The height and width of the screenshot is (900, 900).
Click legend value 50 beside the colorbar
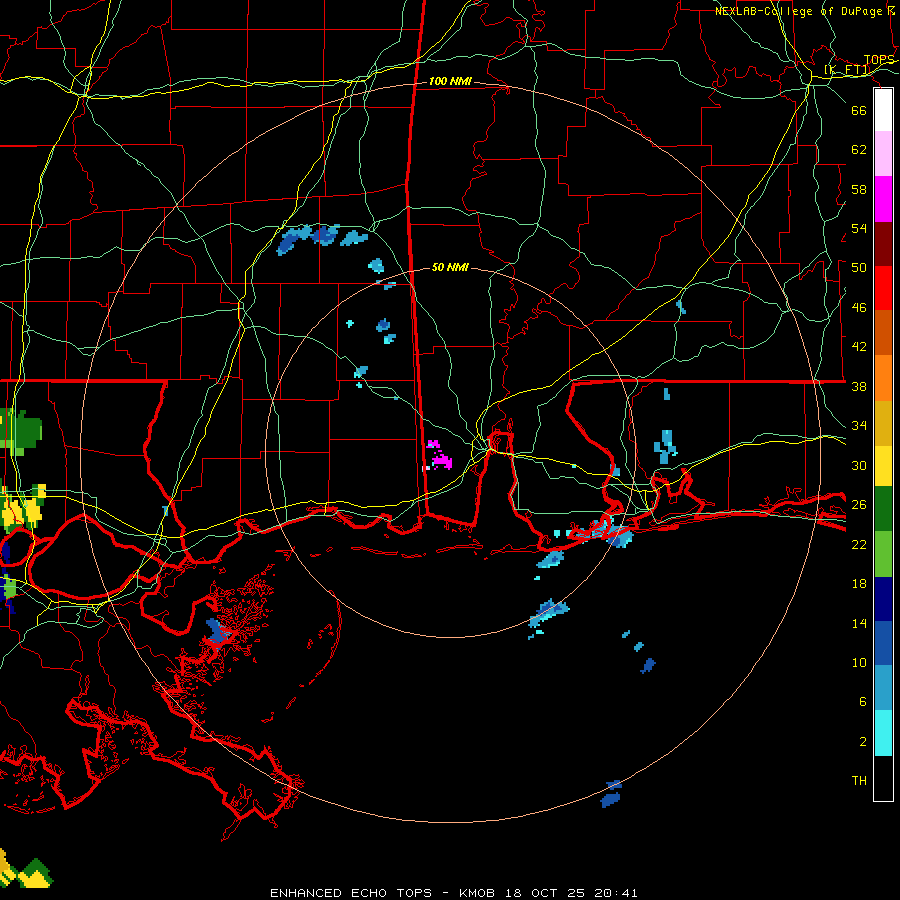tap(859, 267)
